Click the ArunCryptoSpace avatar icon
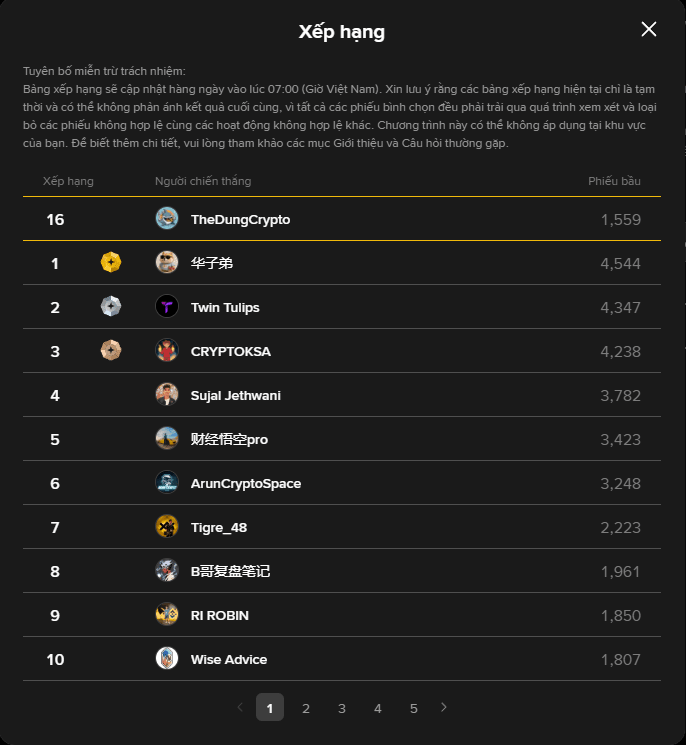 tap(167, 483)
